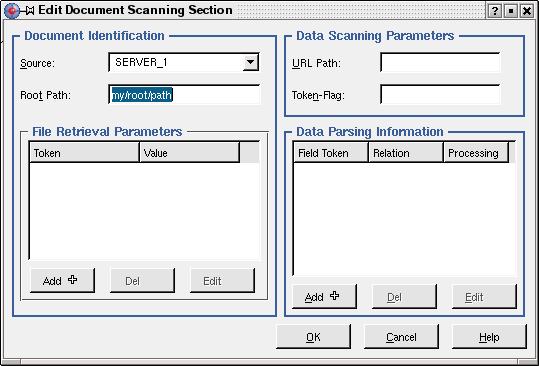Cancel the Edit Document Scanning dialog
The width and height of the screenshot is (539, 366).
[x=401, y=337]
